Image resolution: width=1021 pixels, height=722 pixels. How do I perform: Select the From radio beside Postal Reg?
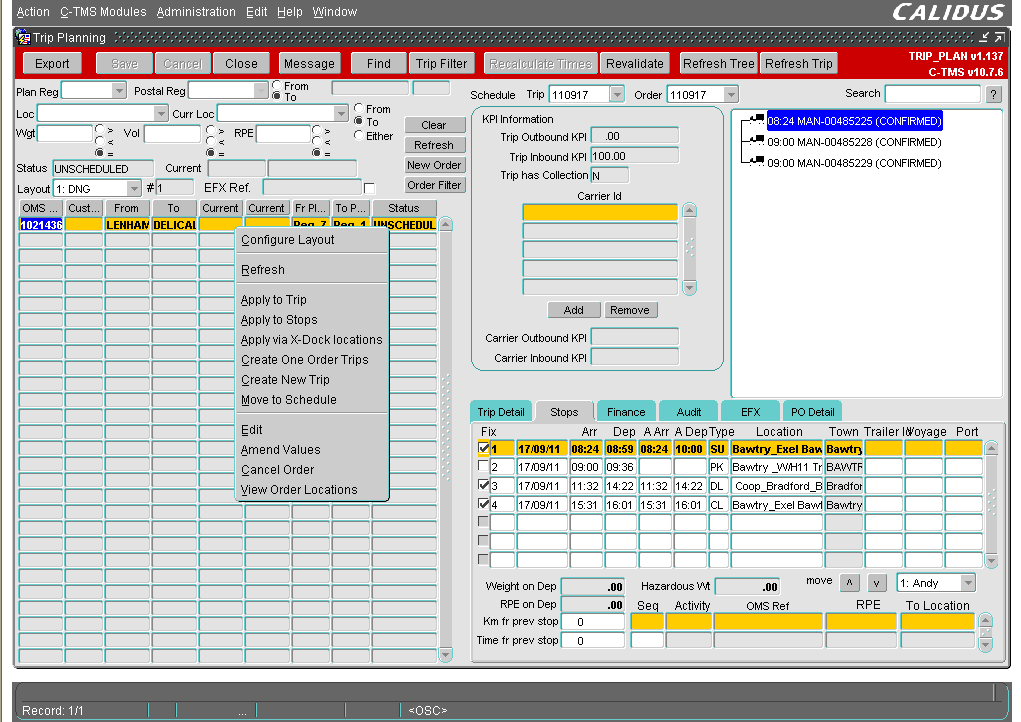[x=277, y=85]
